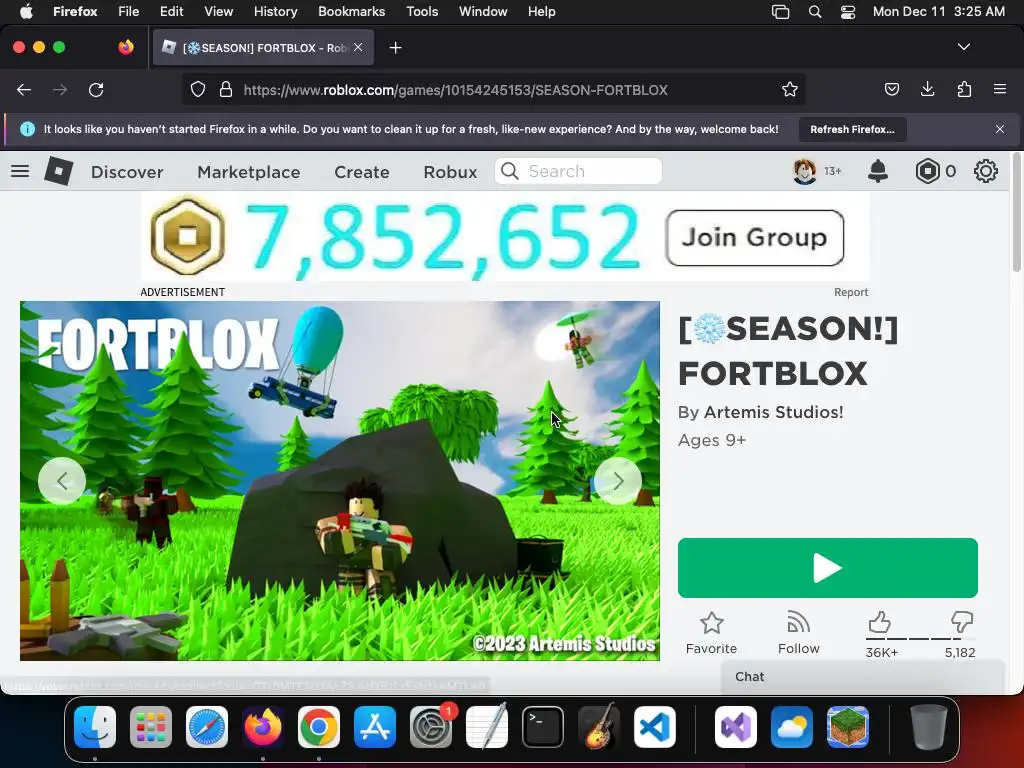Image resolution: width=1024 pixels, height=768 pixels.
Task: Open System Settings from the Dock
Action: 431,727
